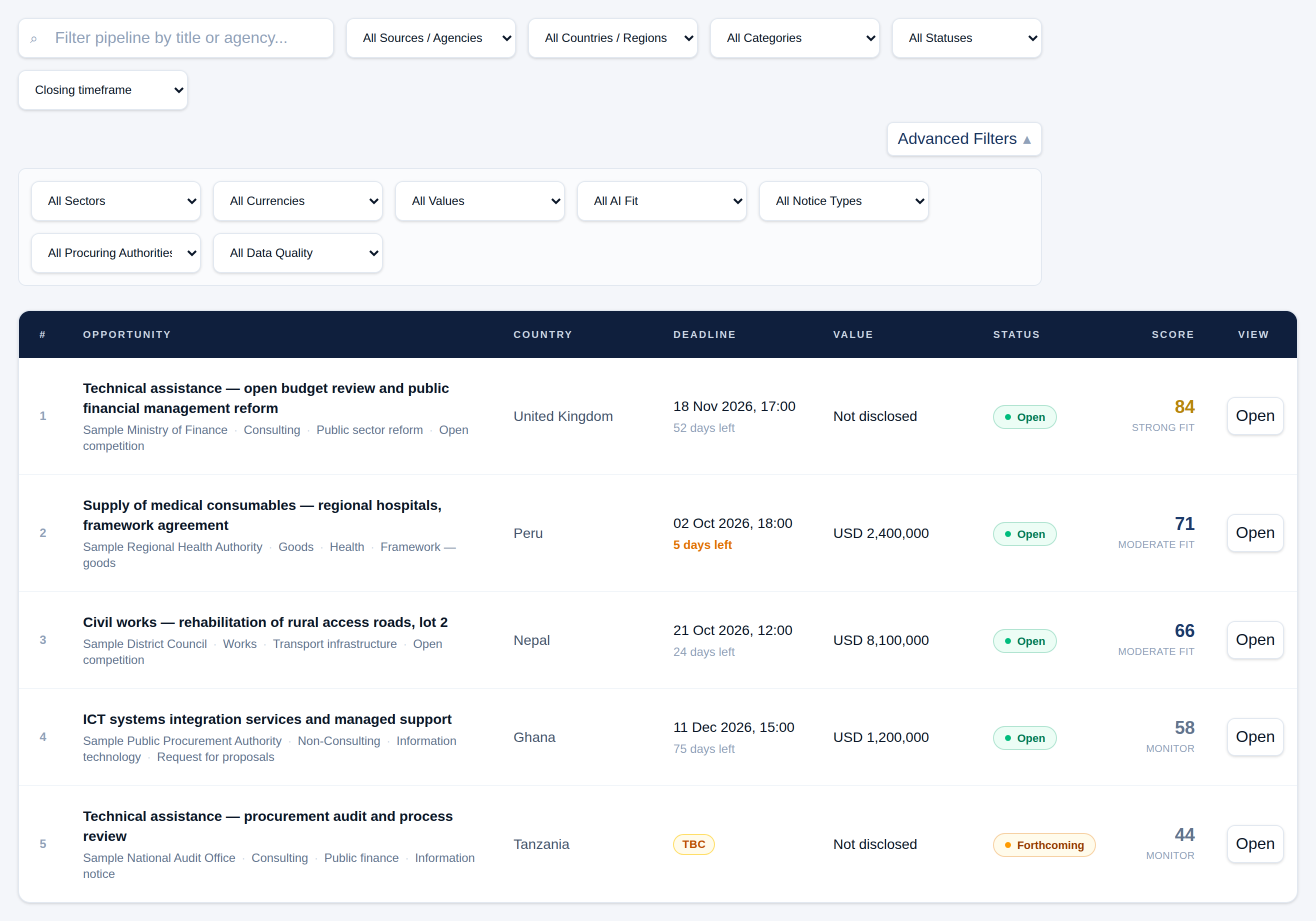Image resolution: width=1316 pixels, height=921 pixels.
Task: Select 'open budget review' opportunity title
Action: pos(266,398)
